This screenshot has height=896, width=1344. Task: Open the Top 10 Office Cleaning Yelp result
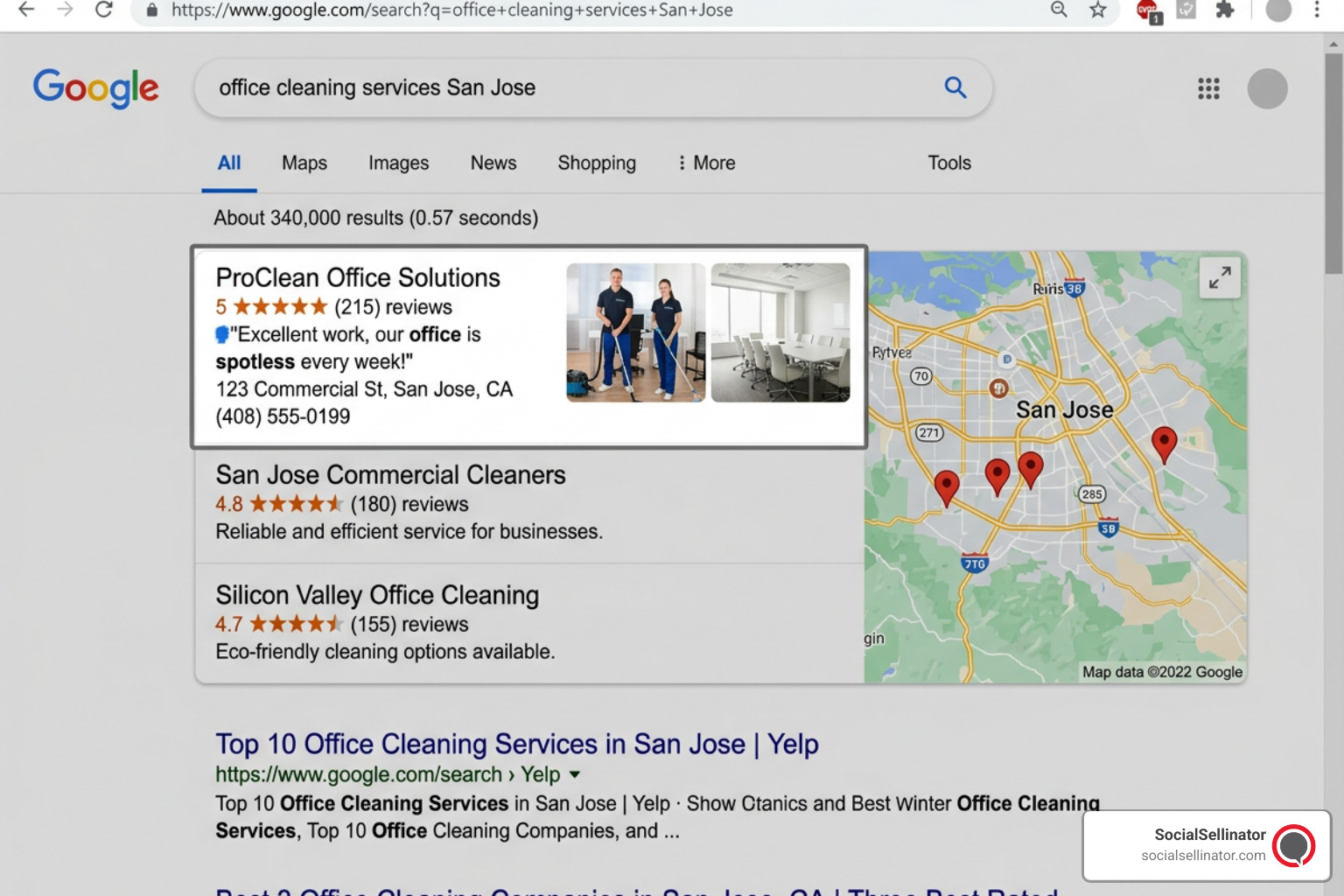pos(515,744)
